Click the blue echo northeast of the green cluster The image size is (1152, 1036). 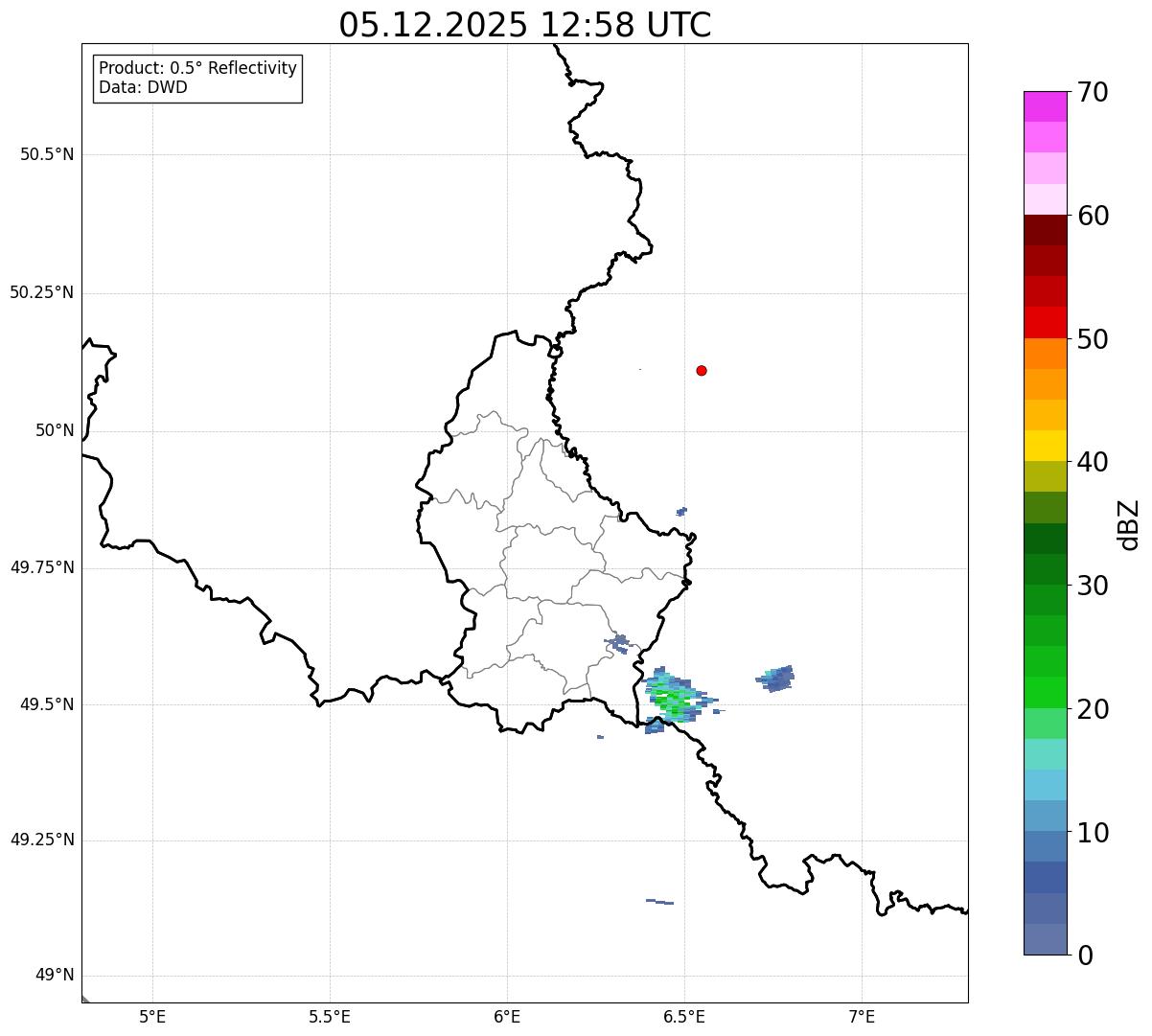pyautogui.click(x=775, y=678)
